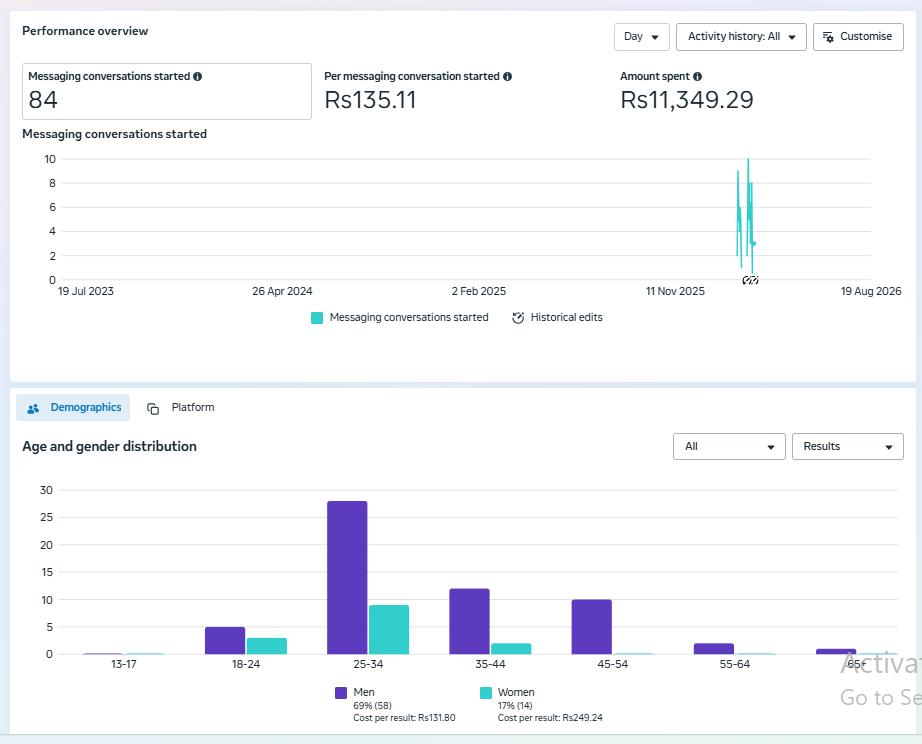922x744 pixels.
Task: Click the Customise settings icon
Action: point(828,37)
